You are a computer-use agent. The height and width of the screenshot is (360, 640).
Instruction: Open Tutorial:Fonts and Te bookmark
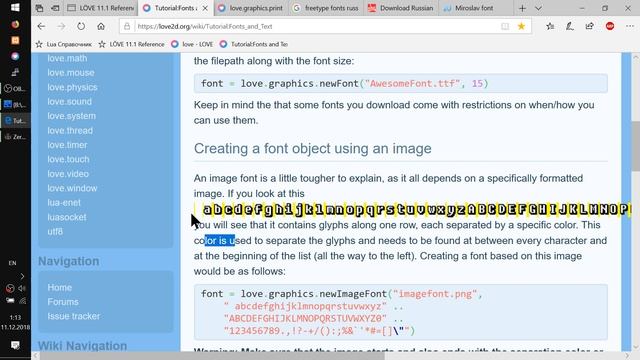(254, 44)
